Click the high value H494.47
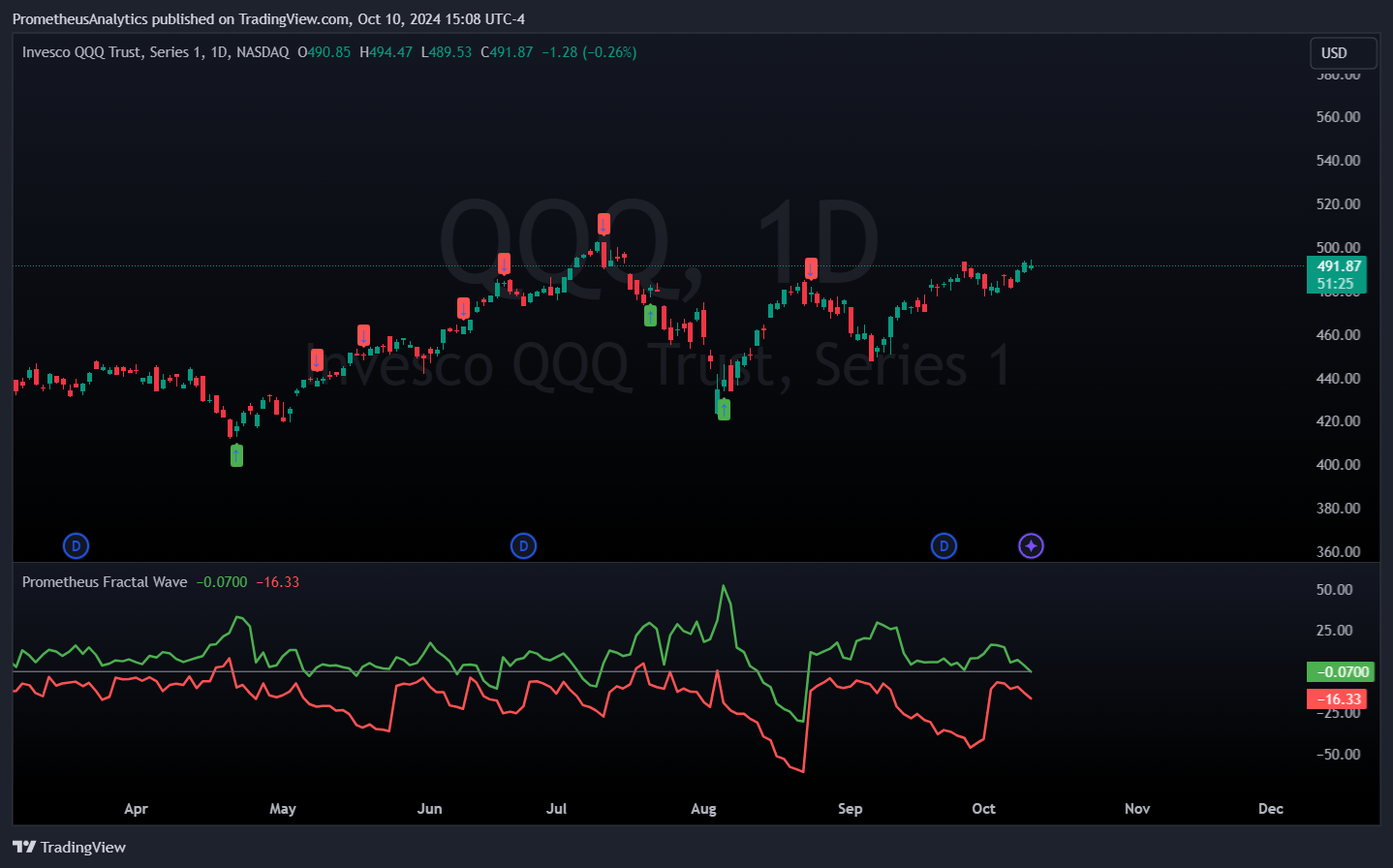 (x=386, y=52)
